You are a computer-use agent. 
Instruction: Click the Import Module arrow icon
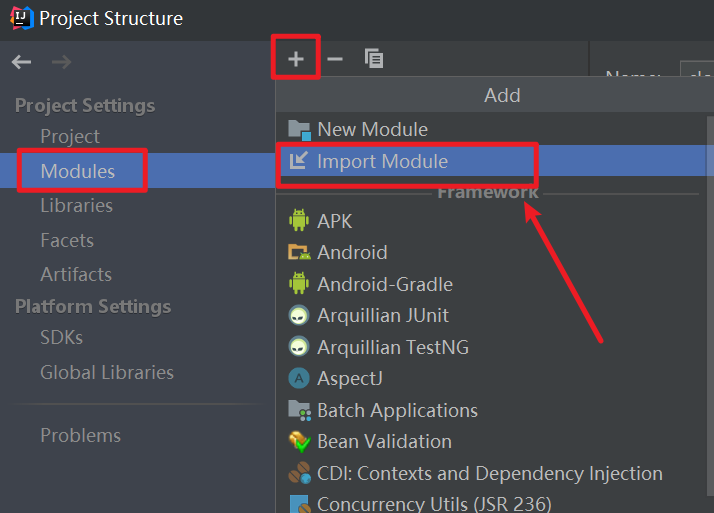299,161
